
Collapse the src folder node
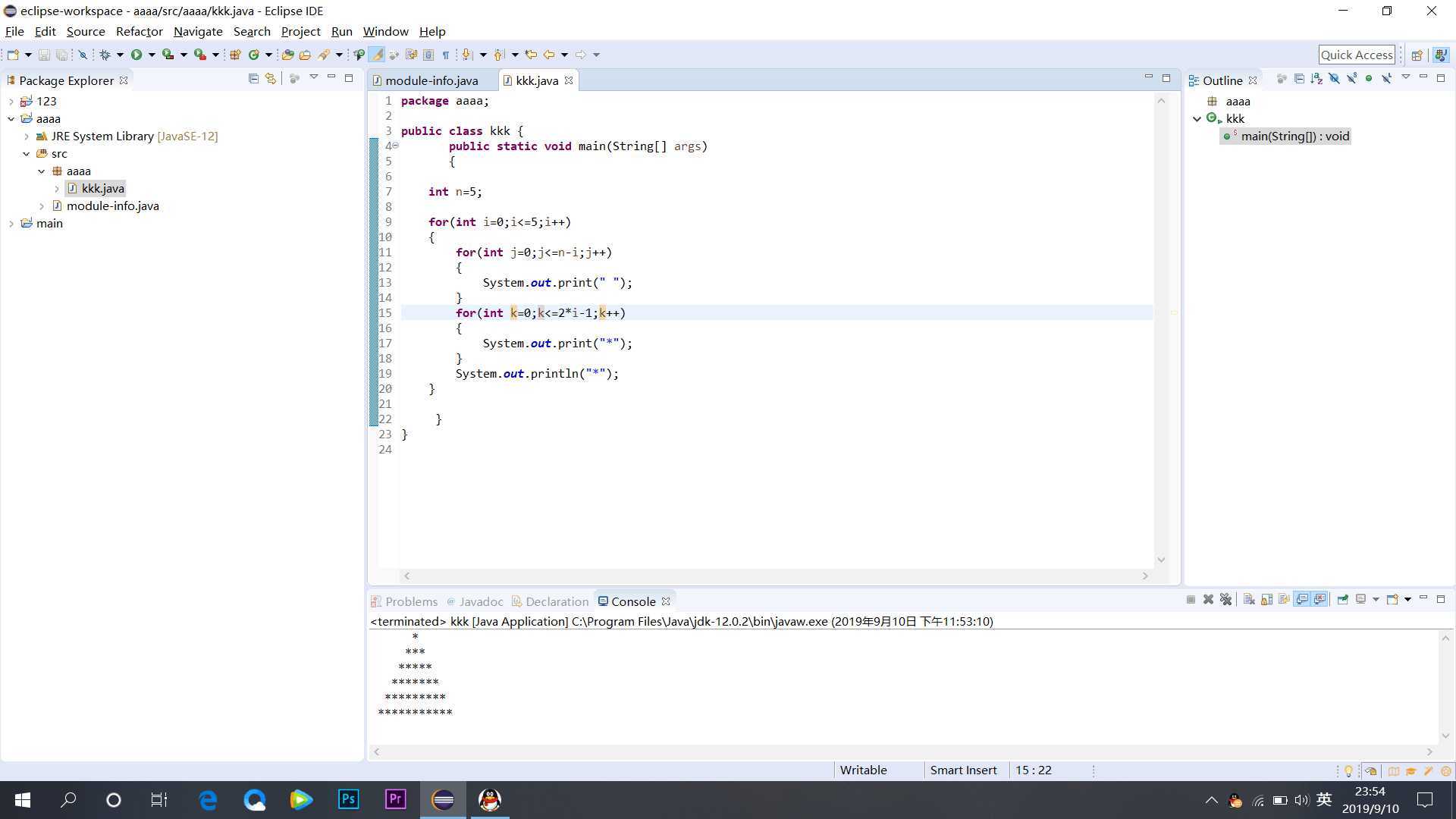[27, 154]
